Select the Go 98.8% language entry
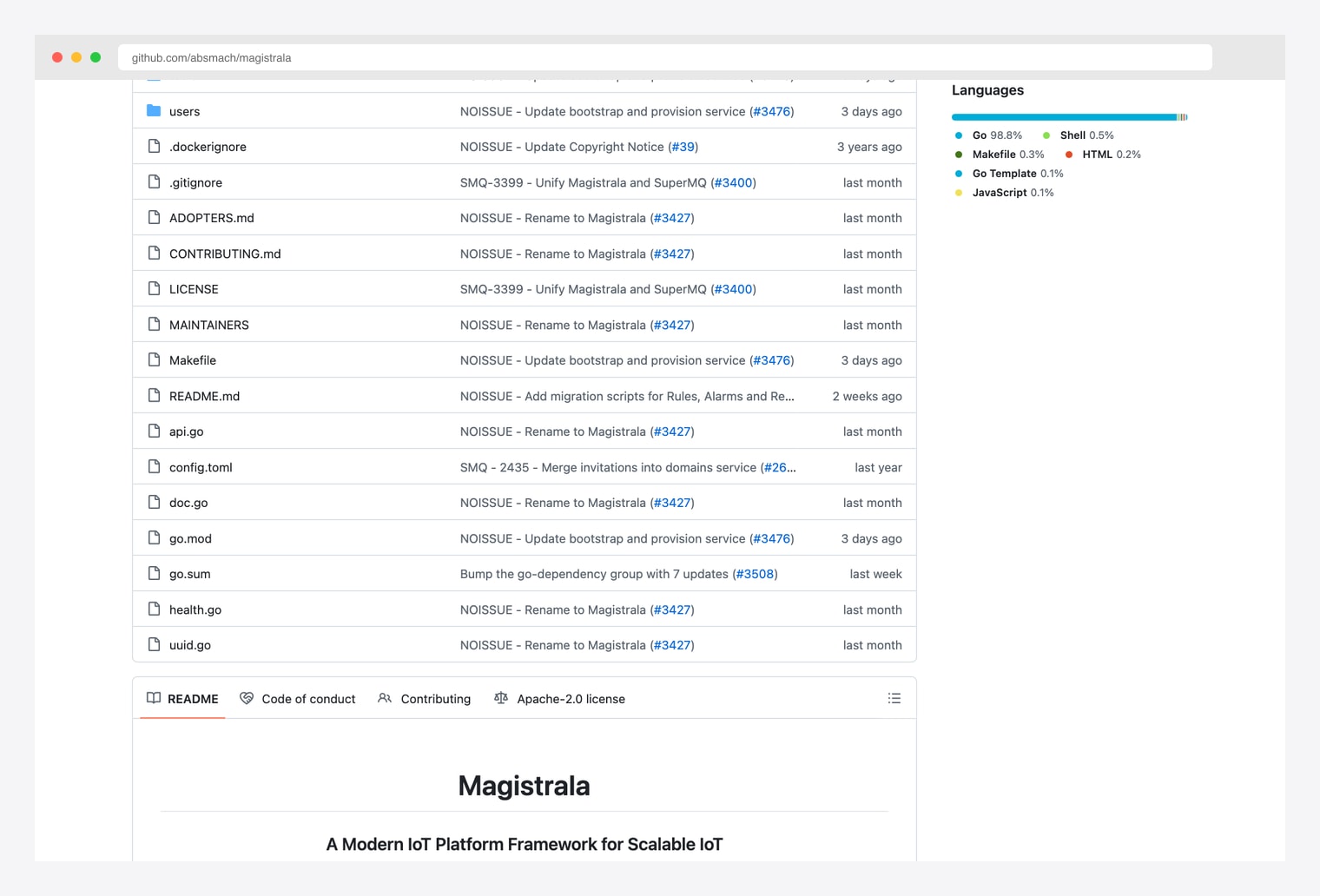Screen dimensions: 1320x896 pyautogui.click(x=988, y=135)
